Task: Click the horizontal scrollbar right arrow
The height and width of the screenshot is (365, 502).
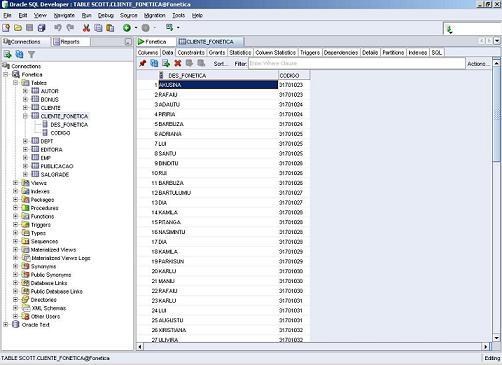Action: (x=485, y=347)
